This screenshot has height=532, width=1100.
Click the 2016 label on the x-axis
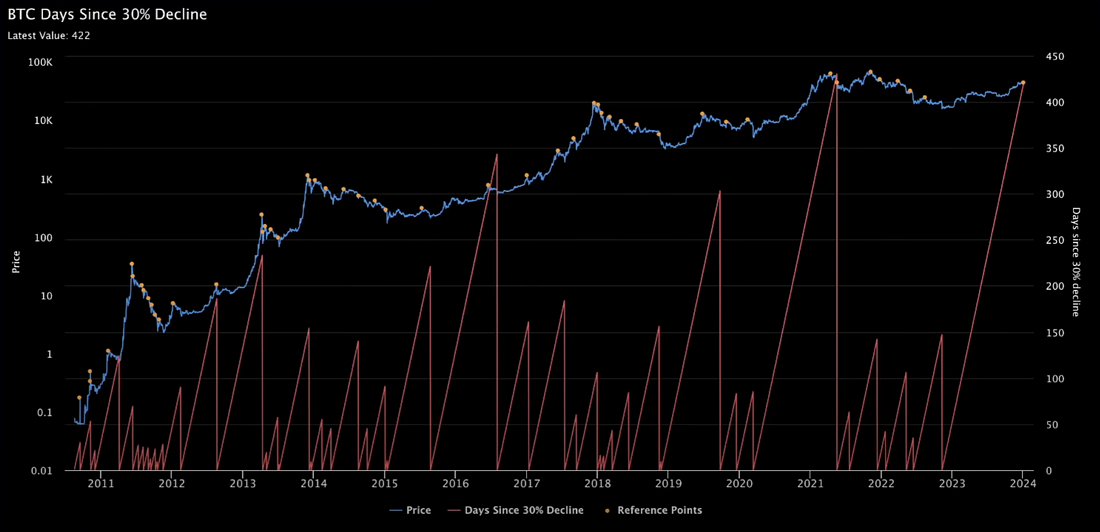[x=455, y=483]
